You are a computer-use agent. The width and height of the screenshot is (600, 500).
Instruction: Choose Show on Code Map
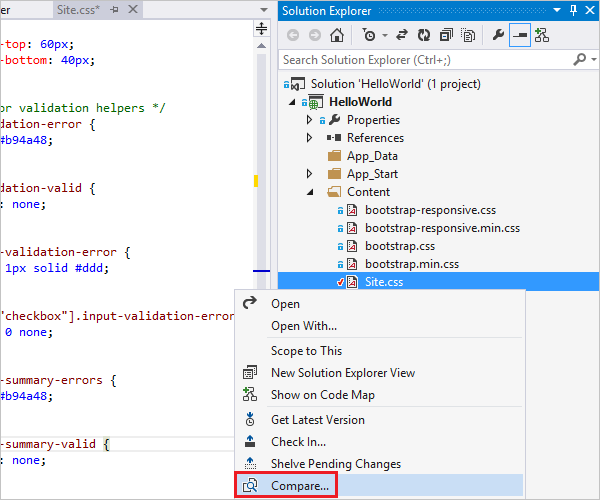tap(323, 395)
